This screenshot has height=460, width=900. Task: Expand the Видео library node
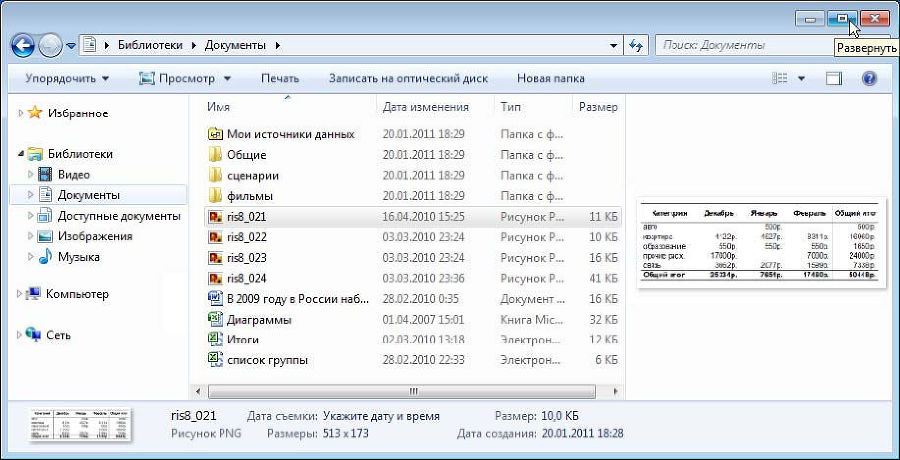31,175
